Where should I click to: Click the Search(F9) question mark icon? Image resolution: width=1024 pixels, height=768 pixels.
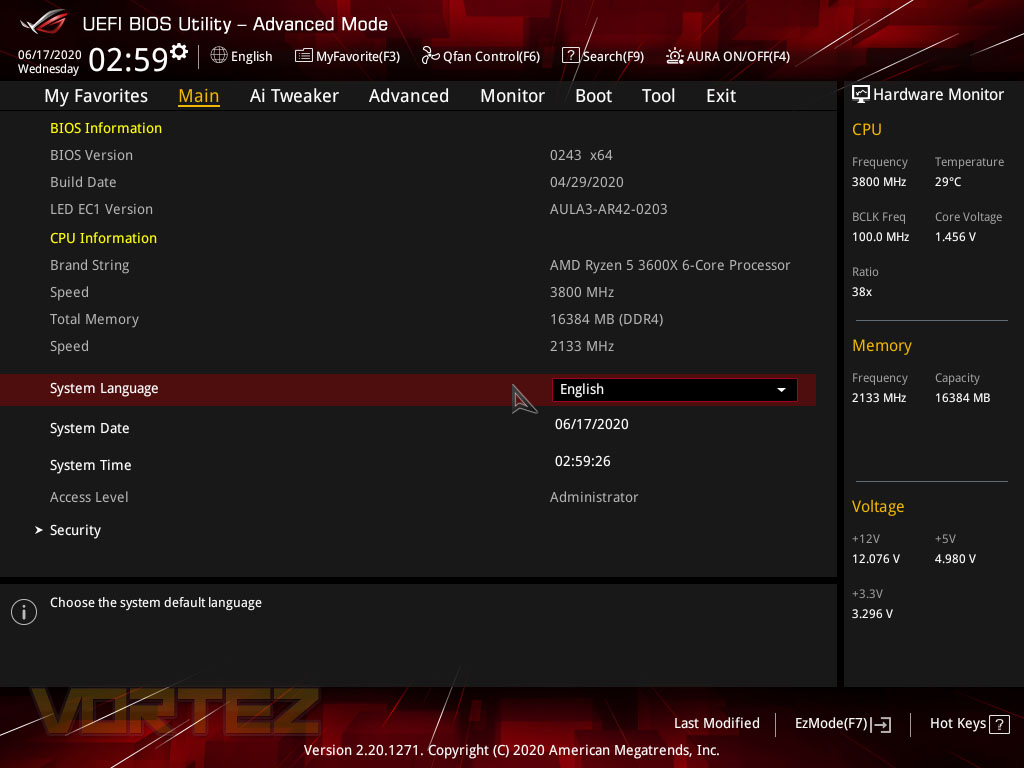point(570,56)
